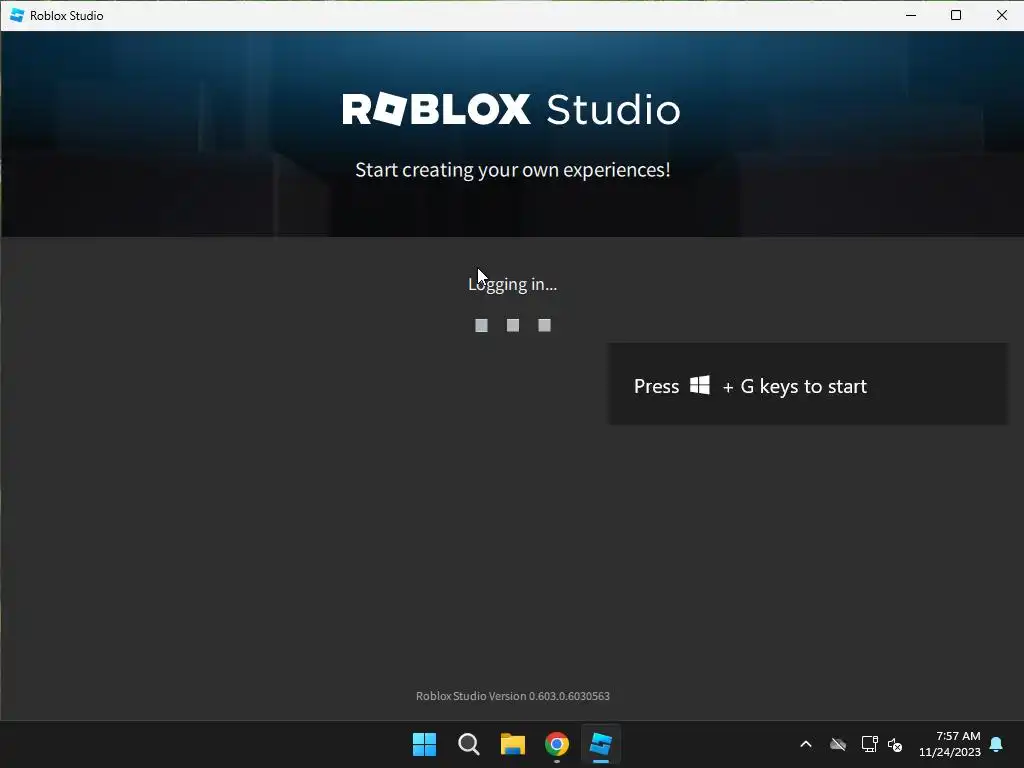Select the Roblox Studio taskbar icon
Viewport: 1024px width, 768px height.
coord(601,744)
